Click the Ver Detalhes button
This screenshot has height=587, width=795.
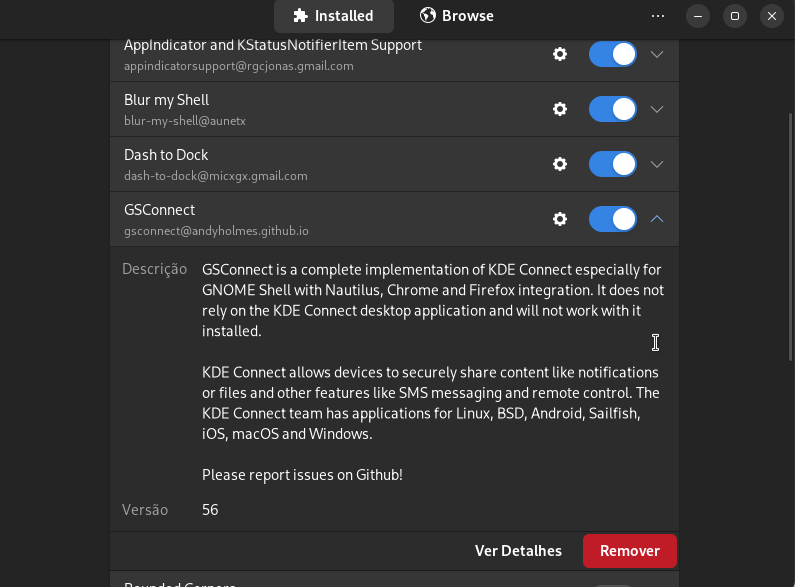518,551
